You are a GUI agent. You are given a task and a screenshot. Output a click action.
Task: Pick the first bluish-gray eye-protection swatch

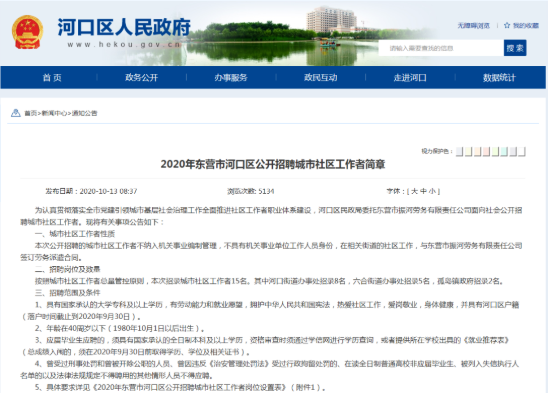(460, 151)
